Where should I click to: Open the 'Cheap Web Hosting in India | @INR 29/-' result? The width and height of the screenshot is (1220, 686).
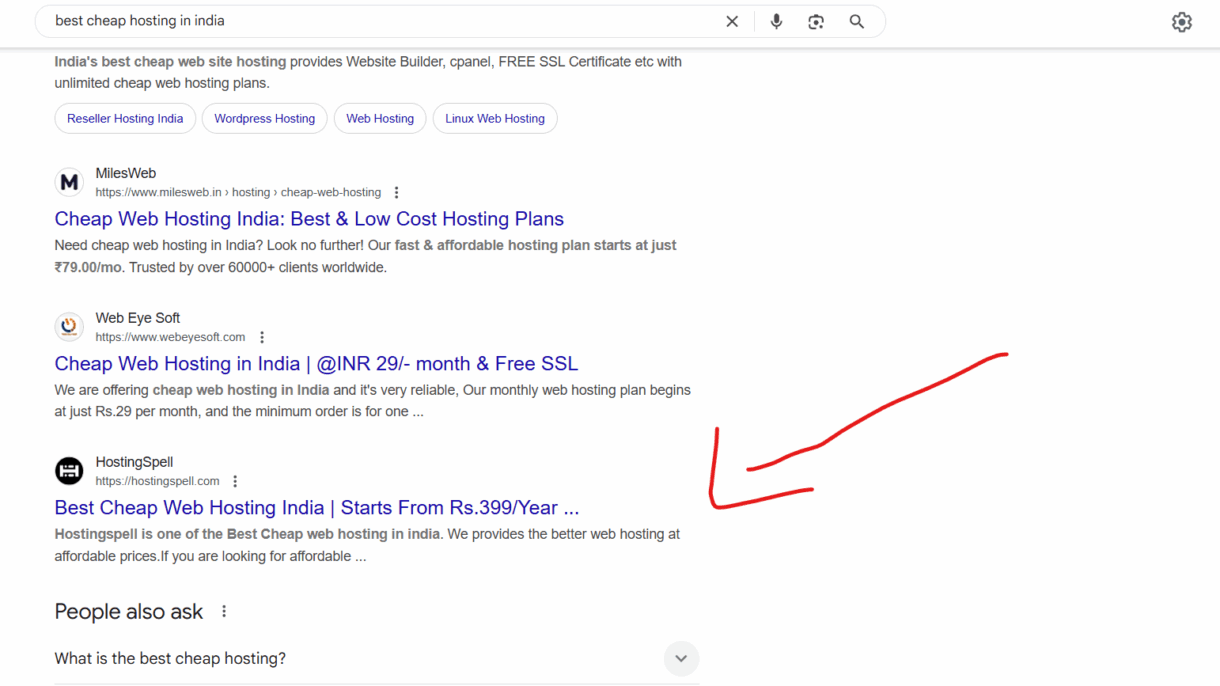(x=316, y=364)
